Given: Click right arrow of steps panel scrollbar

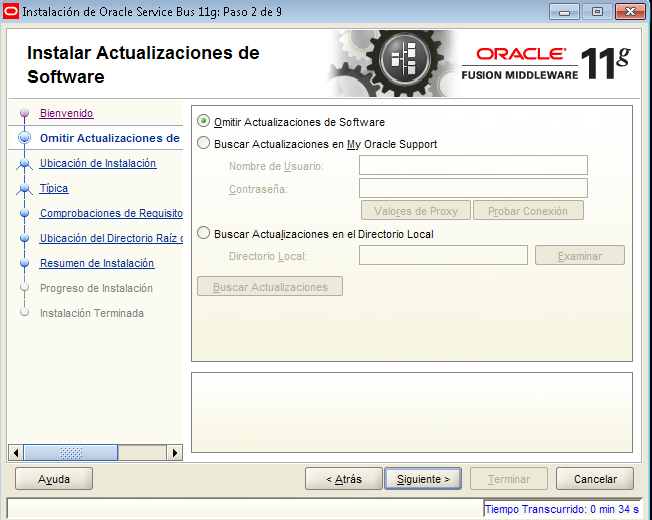Looking at the screenshot, I should tap(175, 452).
